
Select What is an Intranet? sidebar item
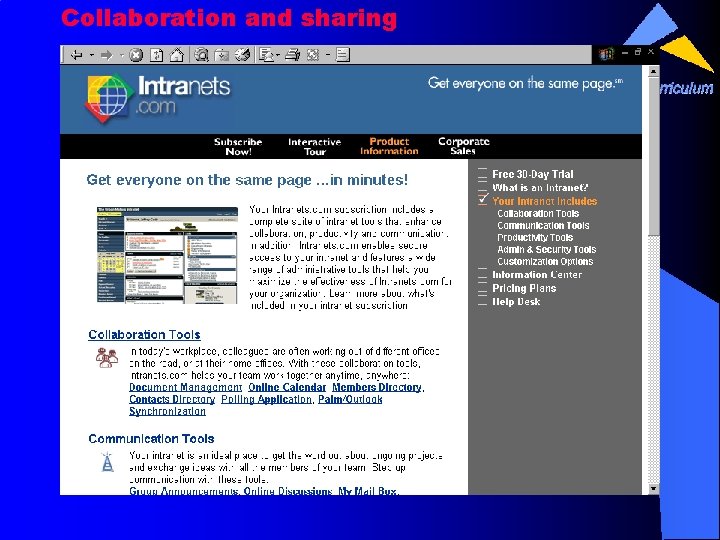(540, 187)
